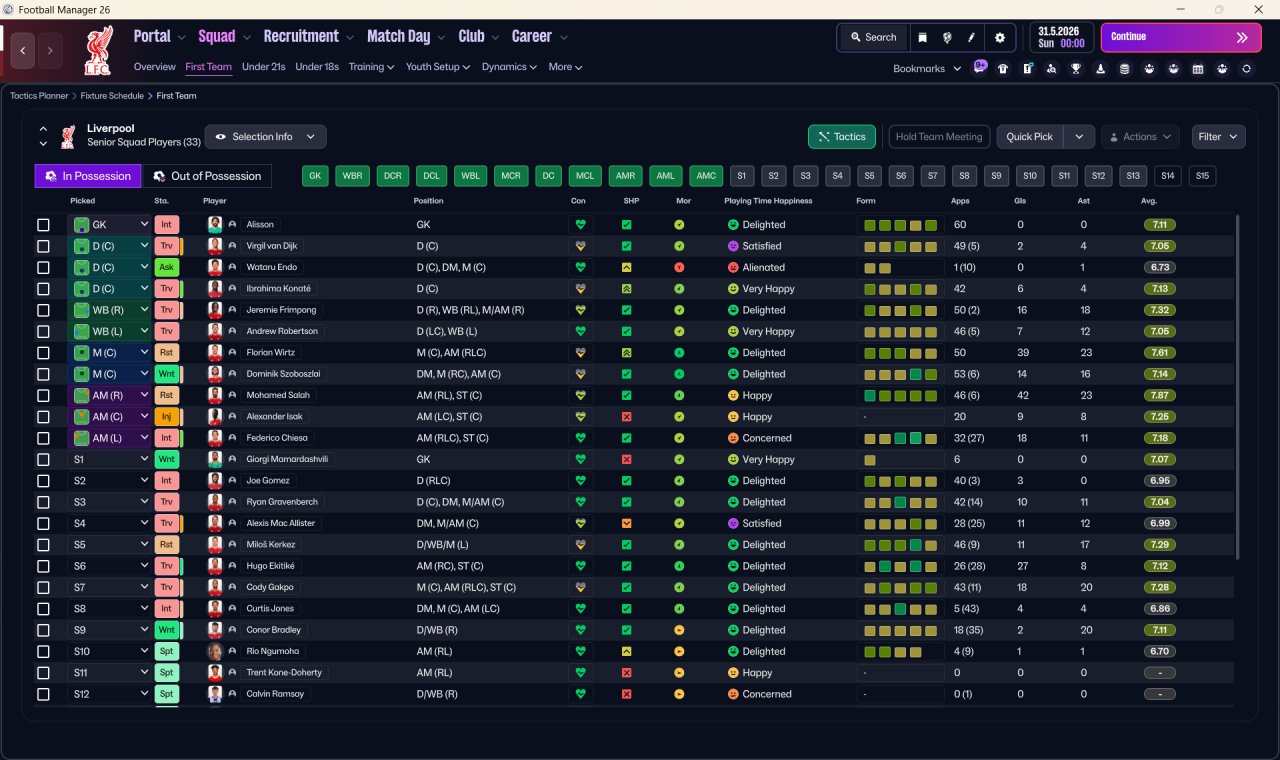The image size is (1280, 760).
Task: Click the Inj status badge for Alexander Isak
Action: point(167,417)
